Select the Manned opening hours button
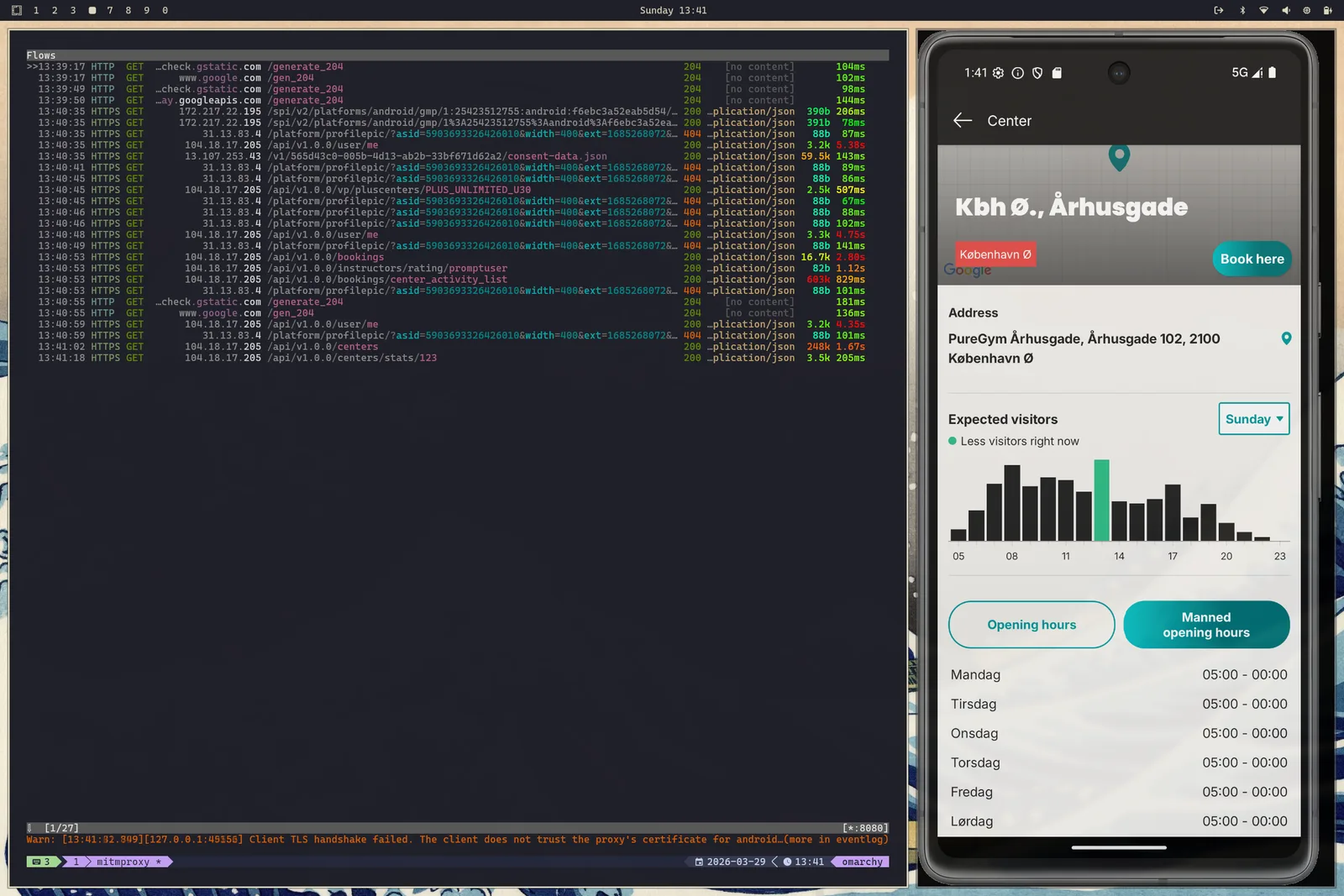Viewport: 1344px width, 896px height. click(x=1206, y=625)
